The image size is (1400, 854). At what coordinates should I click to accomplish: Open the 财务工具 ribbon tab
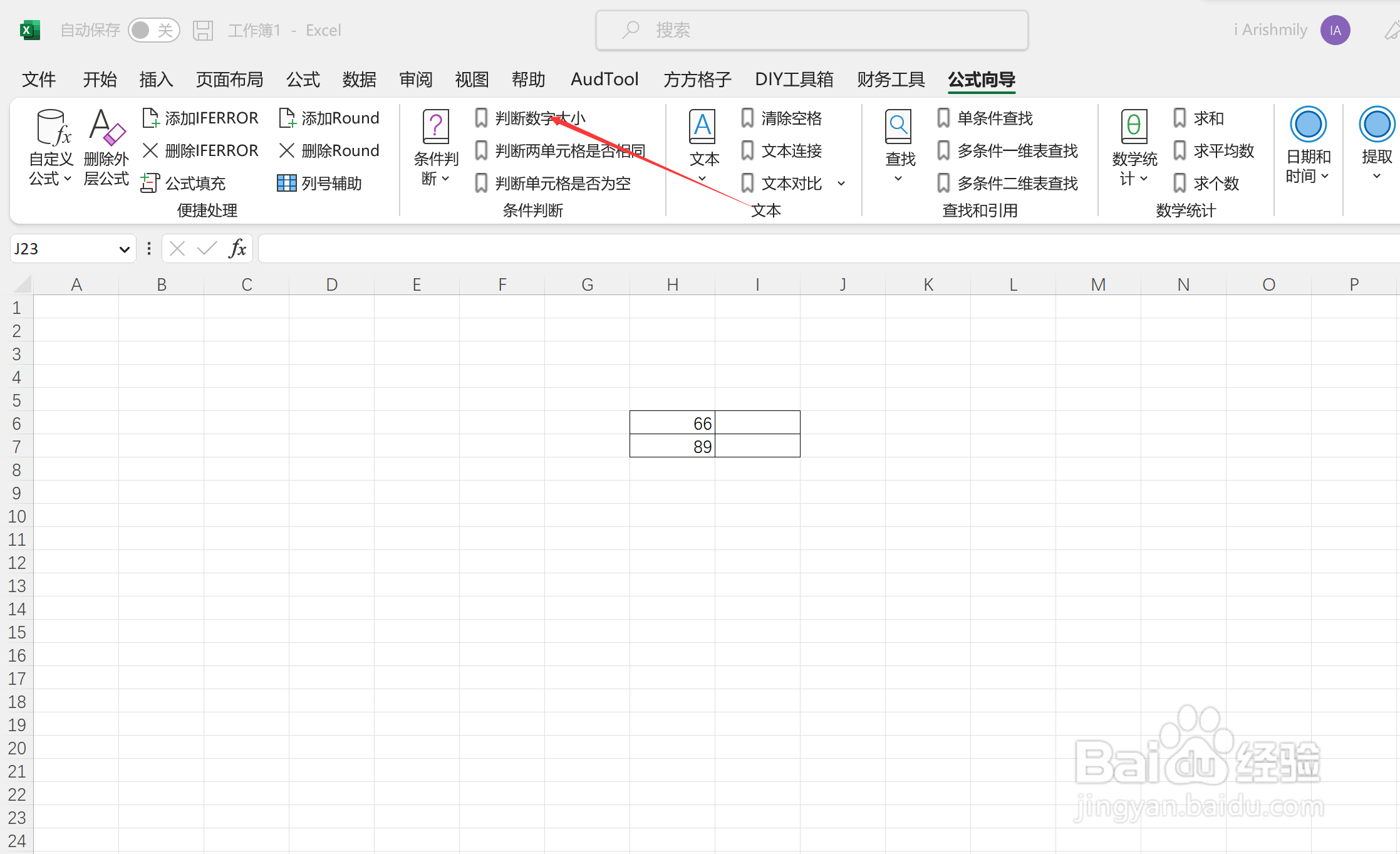(x=891, y=80)
